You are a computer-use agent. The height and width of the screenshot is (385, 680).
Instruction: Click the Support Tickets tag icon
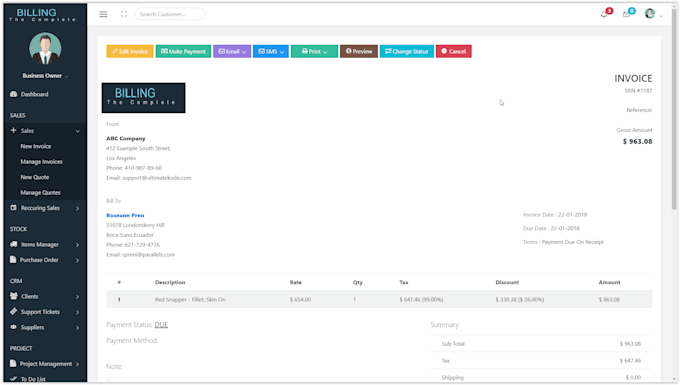click(13, 311)
